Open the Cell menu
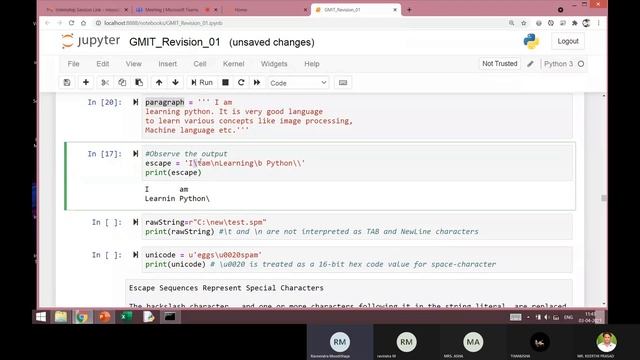The width and height of the screenshot is (640, 360). [x=200, y=64]
